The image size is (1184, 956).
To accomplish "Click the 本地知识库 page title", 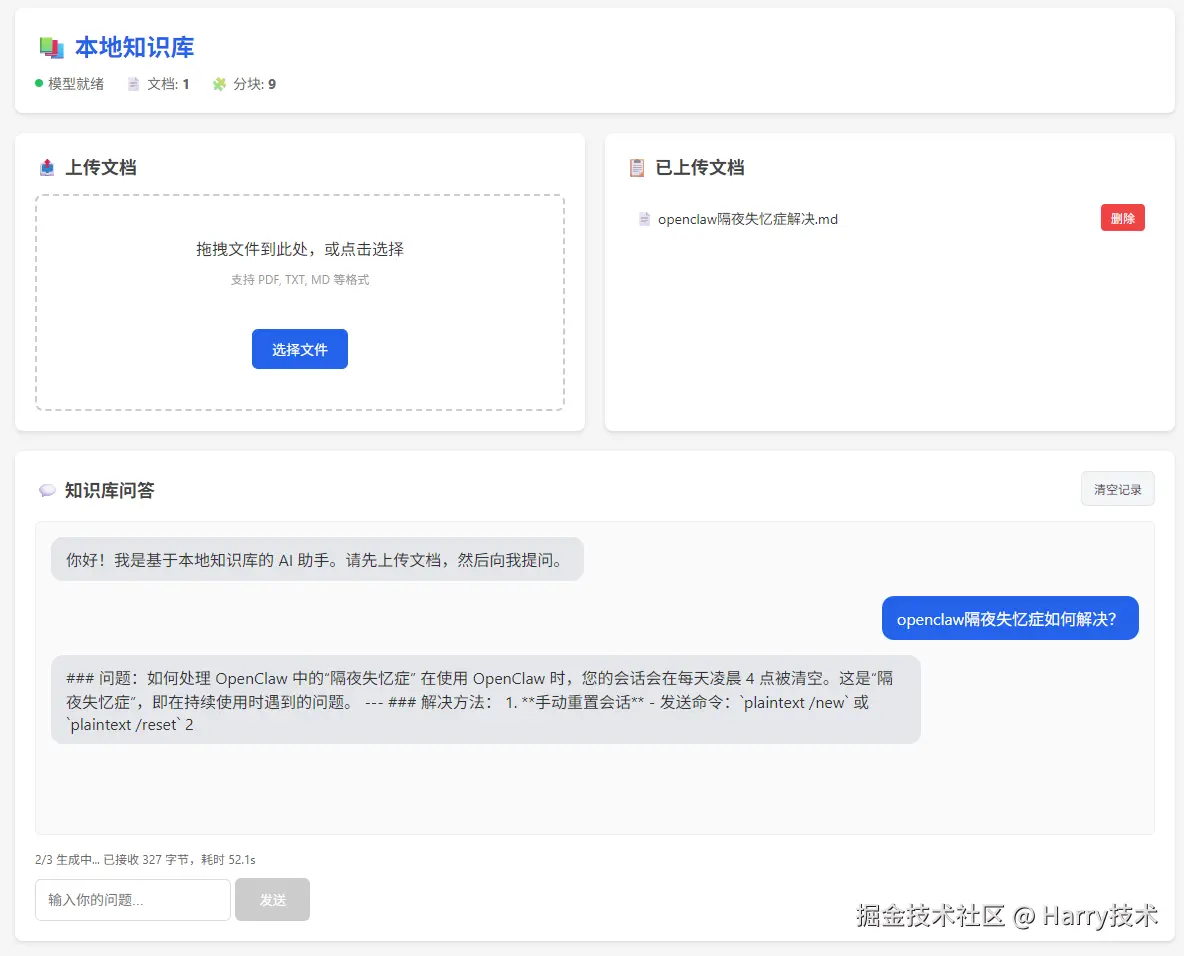I will coord(134,48).
